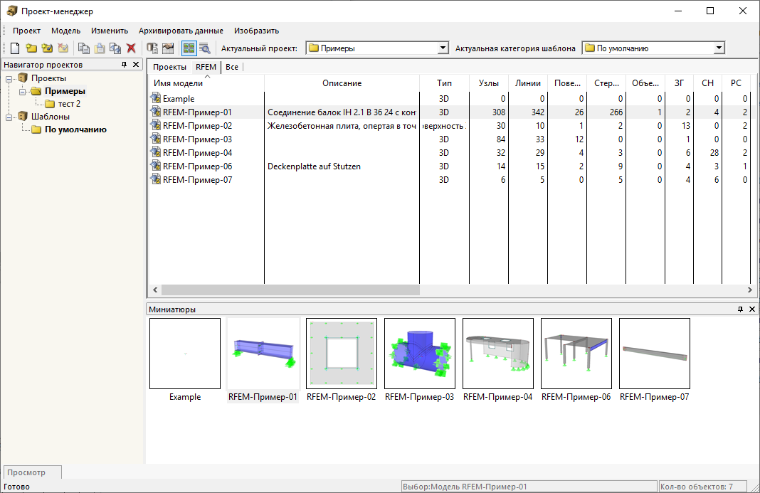Open the Просмотр tab at bottom

pos(32,472)
